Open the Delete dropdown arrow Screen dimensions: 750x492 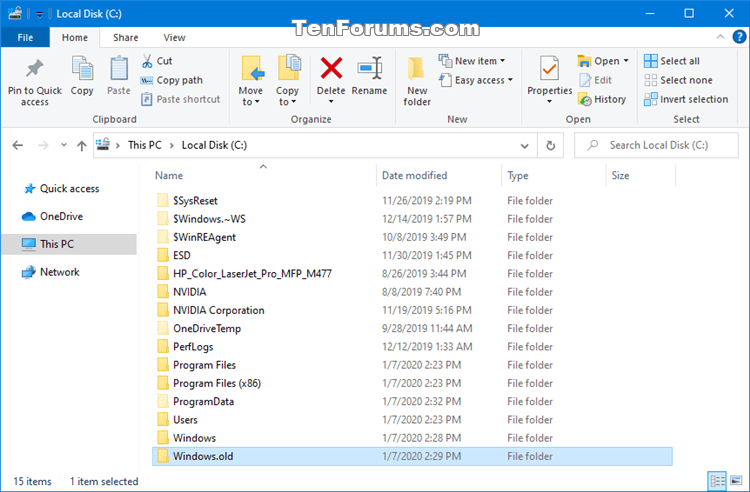[331, 101]
